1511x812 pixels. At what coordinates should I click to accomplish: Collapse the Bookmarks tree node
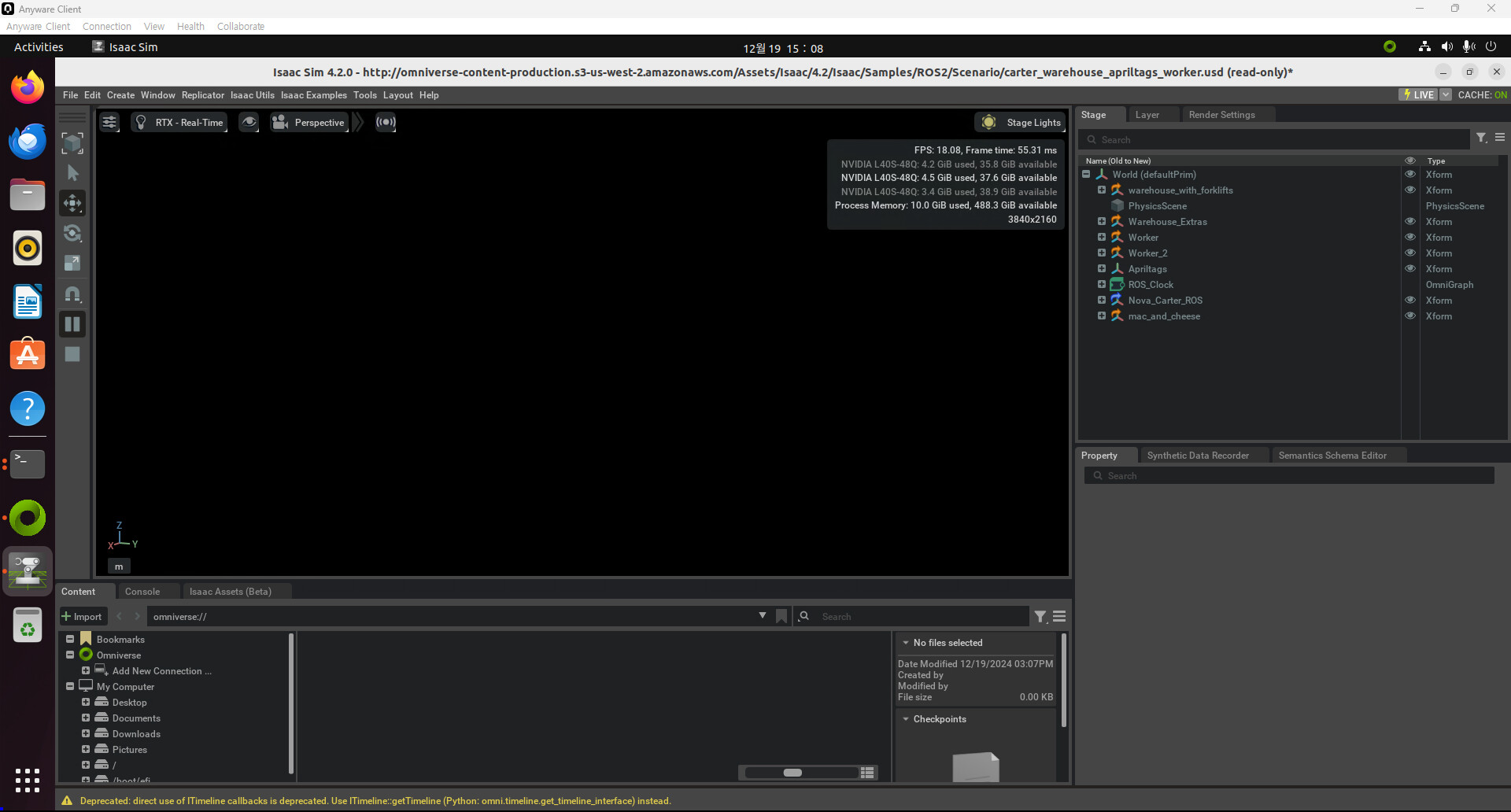70,640
